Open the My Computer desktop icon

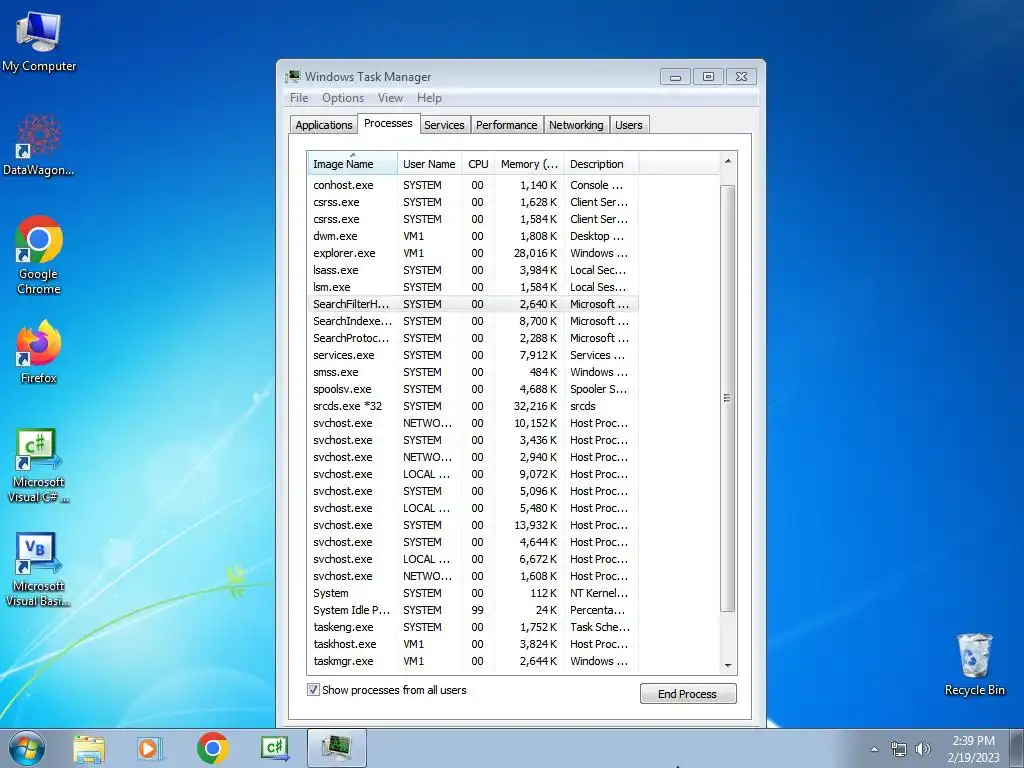pos(39,40)
